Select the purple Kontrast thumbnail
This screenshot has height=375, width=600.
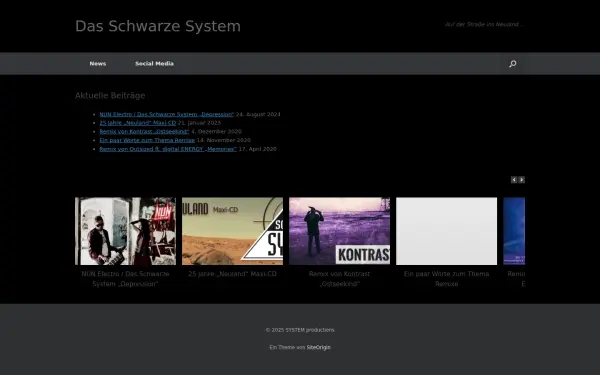[x=339, y=231]
